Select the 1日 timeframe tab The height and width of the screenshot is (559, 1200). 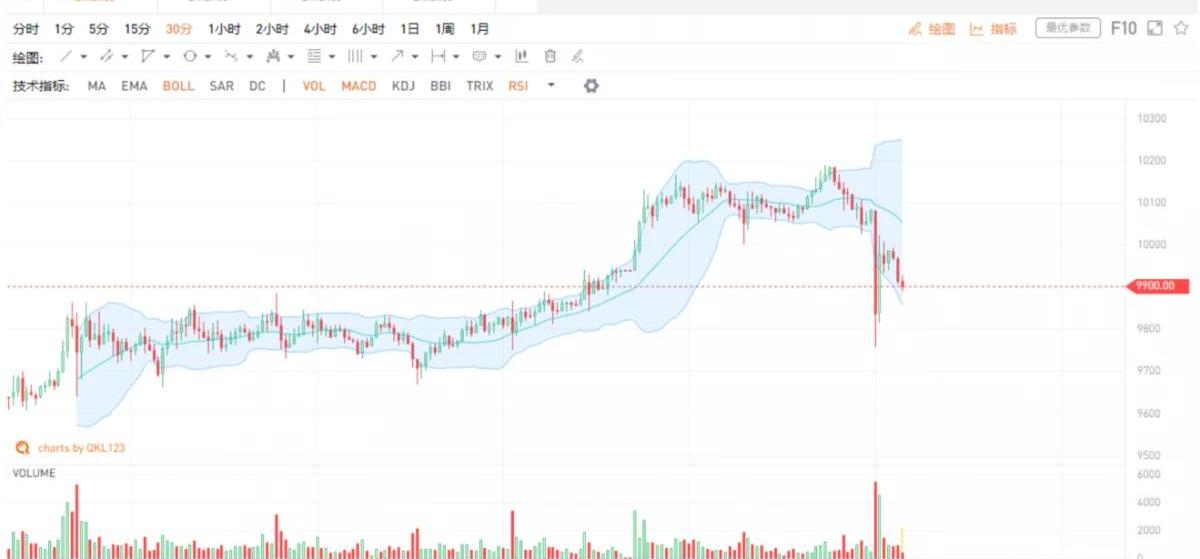click(409, 29)
